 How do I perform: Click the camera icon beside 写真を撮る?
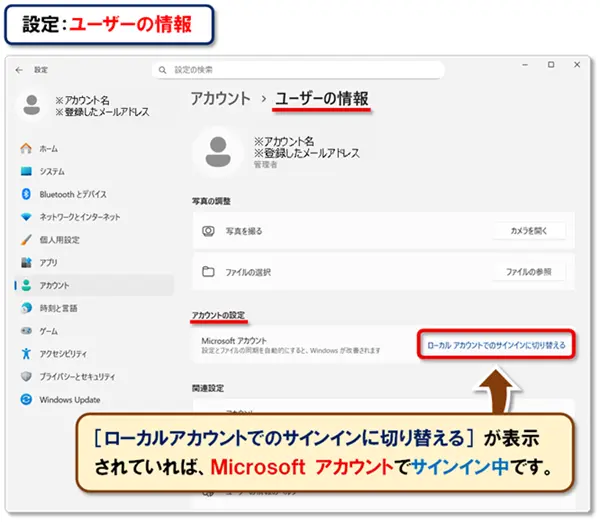(208, 231)
